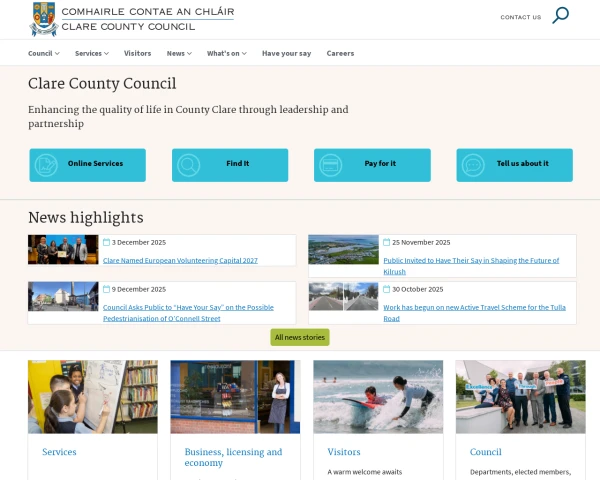Viewport: 600px width, 480px height.
Task: Click the Find it button
Action: tap(230, 165)
